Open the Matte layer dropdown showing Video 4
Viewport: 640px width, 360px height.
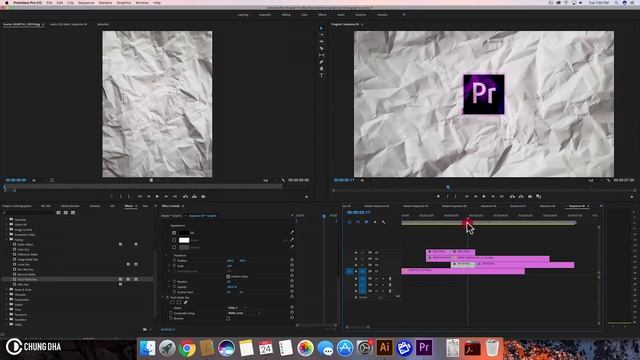238,308
